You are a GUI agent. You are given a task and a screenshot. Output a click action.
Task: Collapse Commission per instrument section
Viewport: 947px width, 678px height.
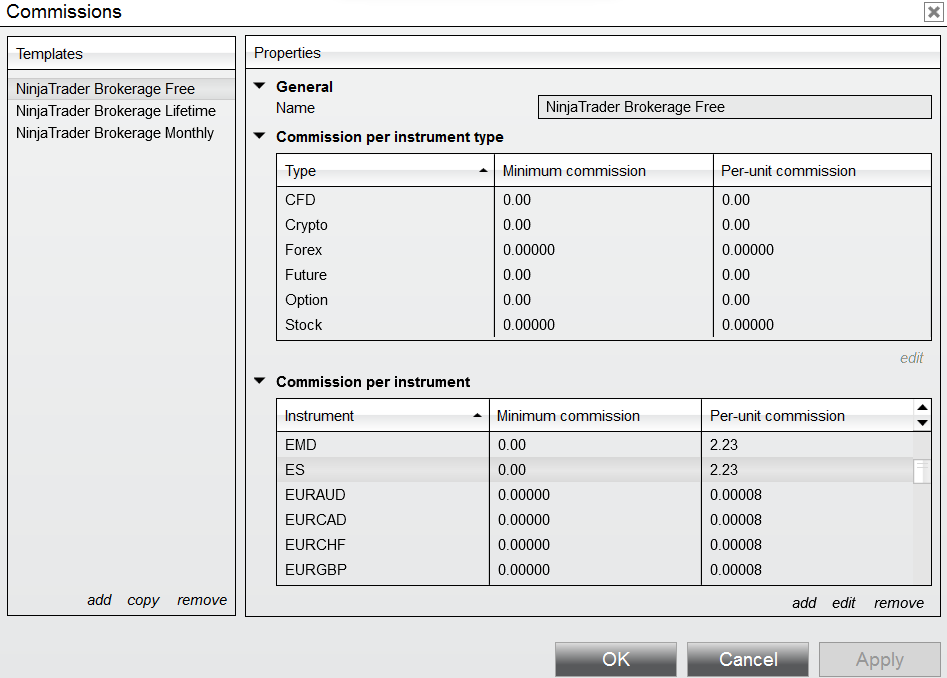[260, 381]
